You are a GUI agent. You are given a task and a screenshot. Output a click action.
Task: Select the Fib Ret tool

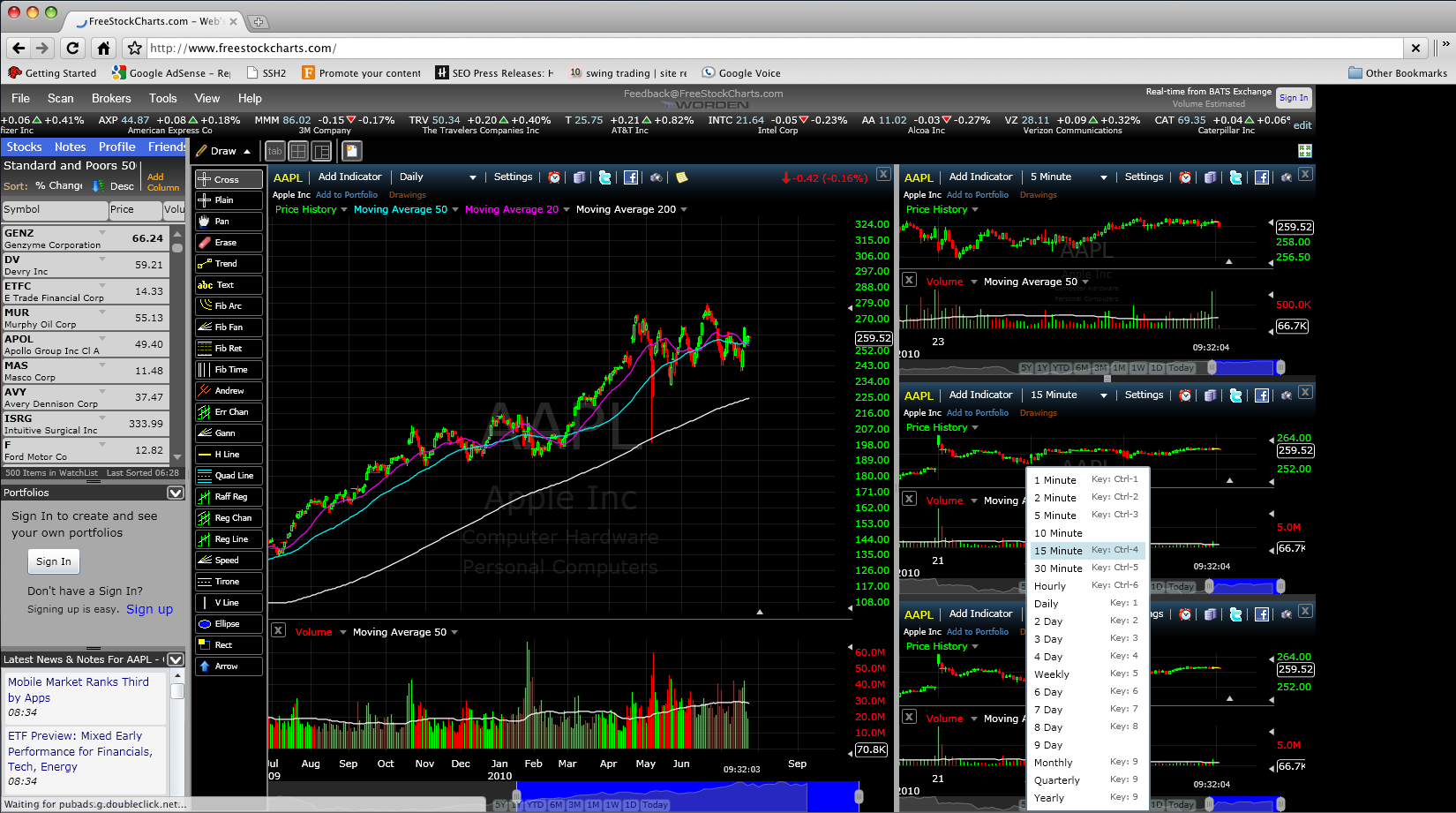tap(229, 349)
